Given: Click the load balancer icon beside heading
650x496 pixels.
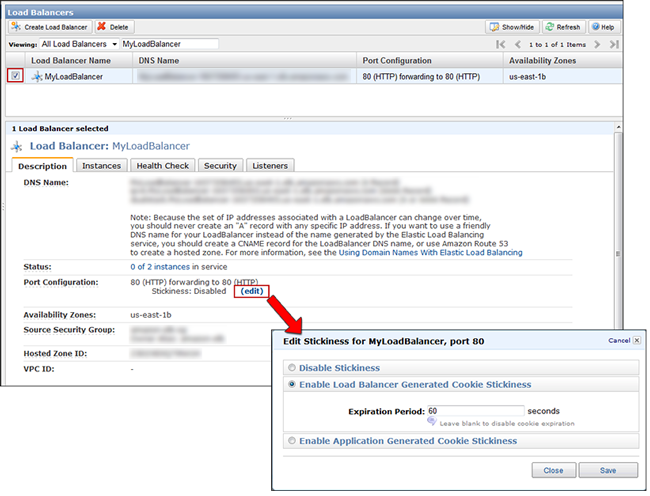Looking at the screenshot, I should (x=17, y=146).
